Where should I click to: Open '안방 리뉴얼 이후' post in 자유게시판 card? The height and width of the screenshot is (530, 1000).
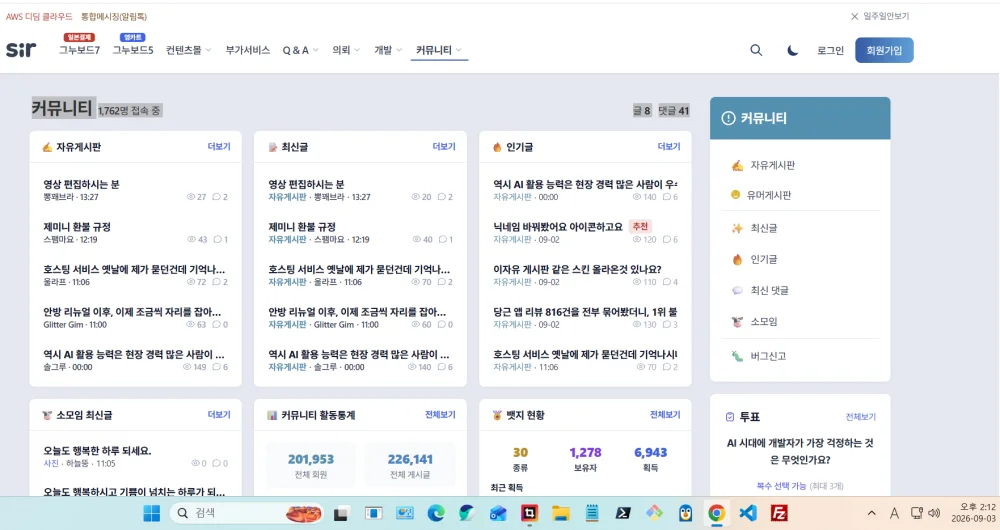(x=132, y=312)
